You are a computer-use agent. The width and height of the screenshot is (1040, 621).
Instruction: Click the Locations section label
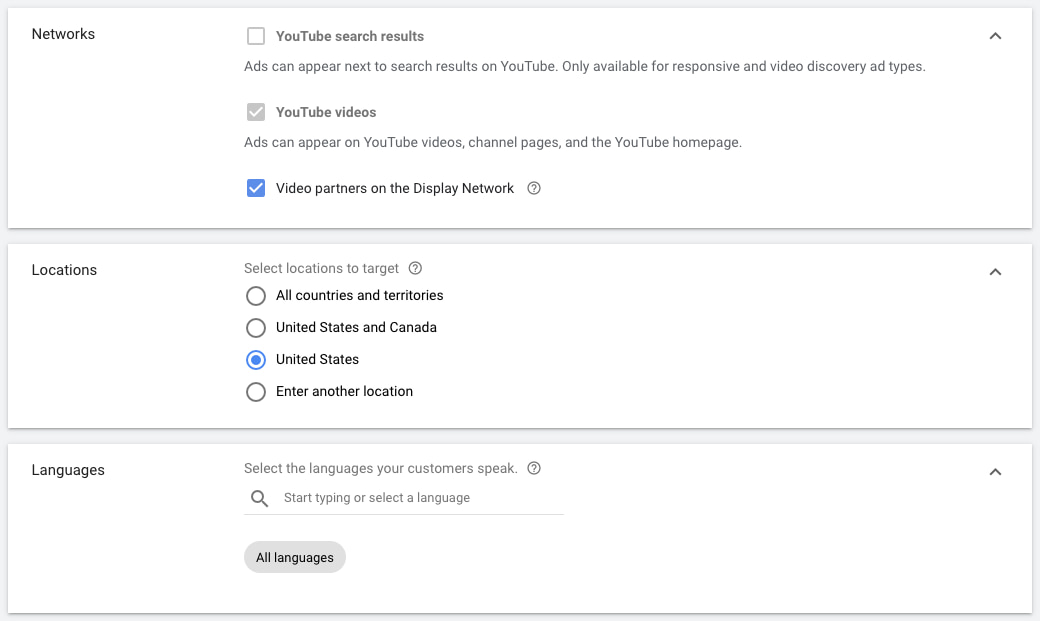[x=64, y=269]
